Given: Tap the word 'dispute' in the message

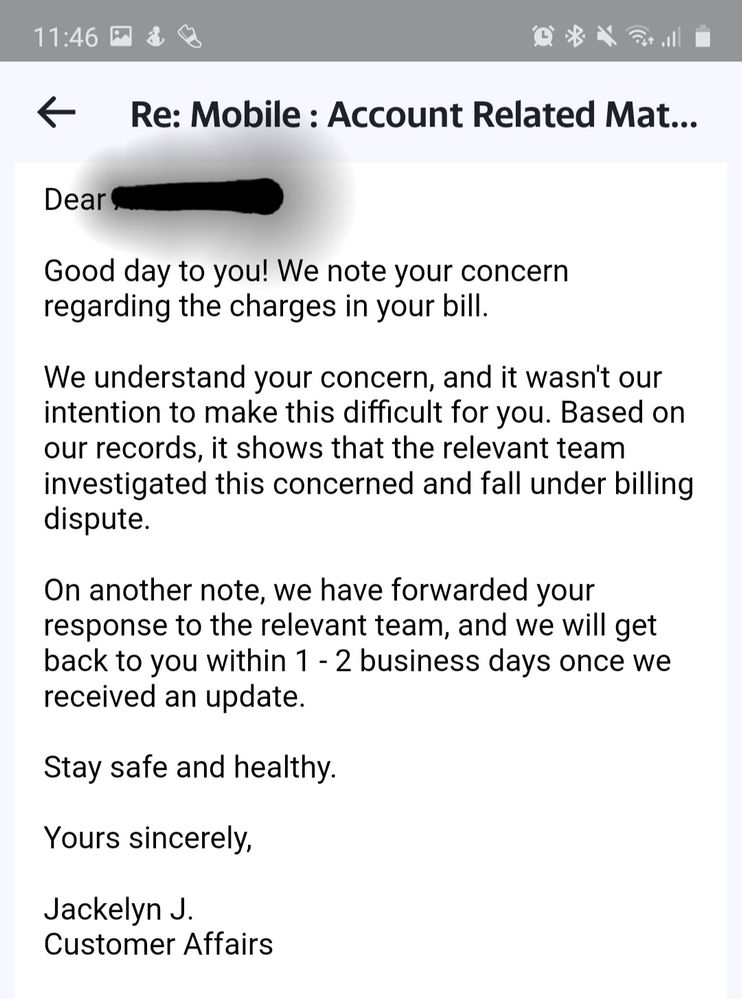Looking at the screenshot, I should (x=96, y=519).
